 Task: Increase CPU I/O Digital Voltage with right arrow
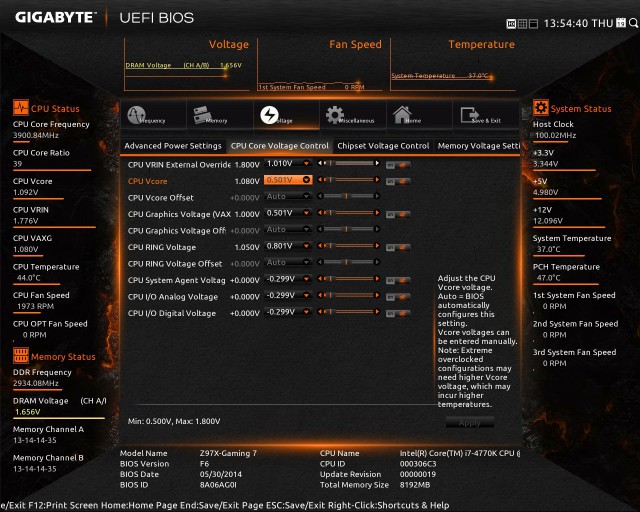point(377,312)
